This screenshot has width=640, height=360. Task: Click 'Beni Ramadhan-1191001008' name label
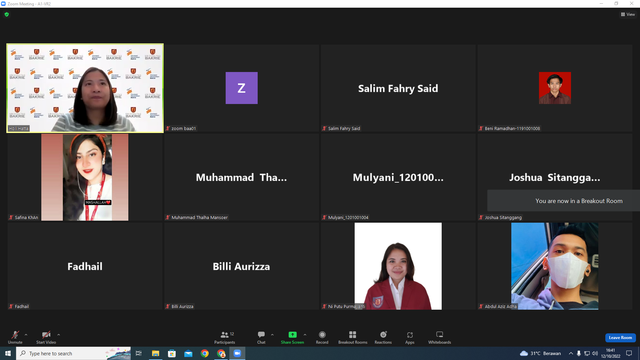coord(512,128)
